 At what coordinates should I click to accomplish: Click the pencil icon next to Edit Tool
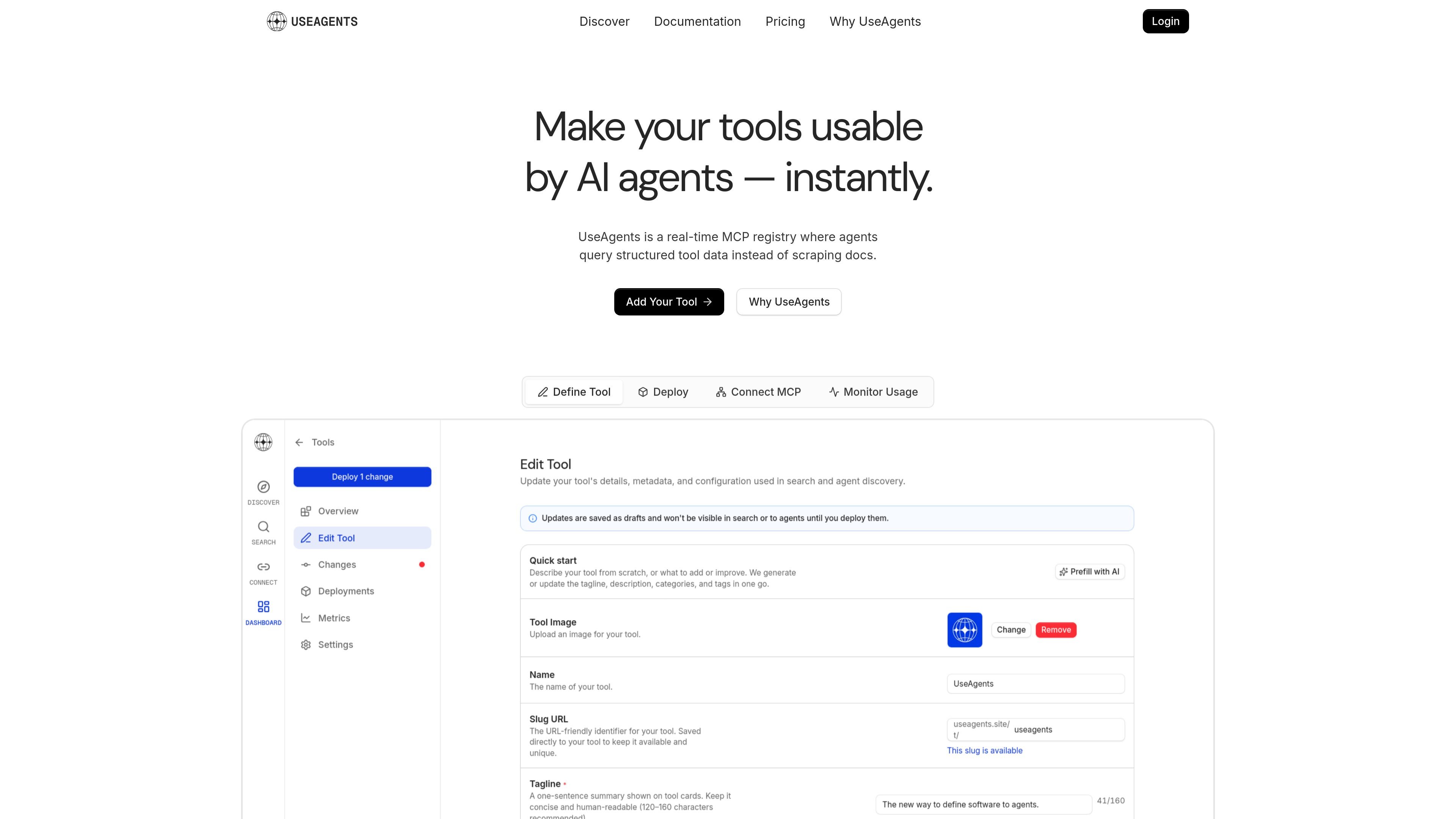[306, 538]
